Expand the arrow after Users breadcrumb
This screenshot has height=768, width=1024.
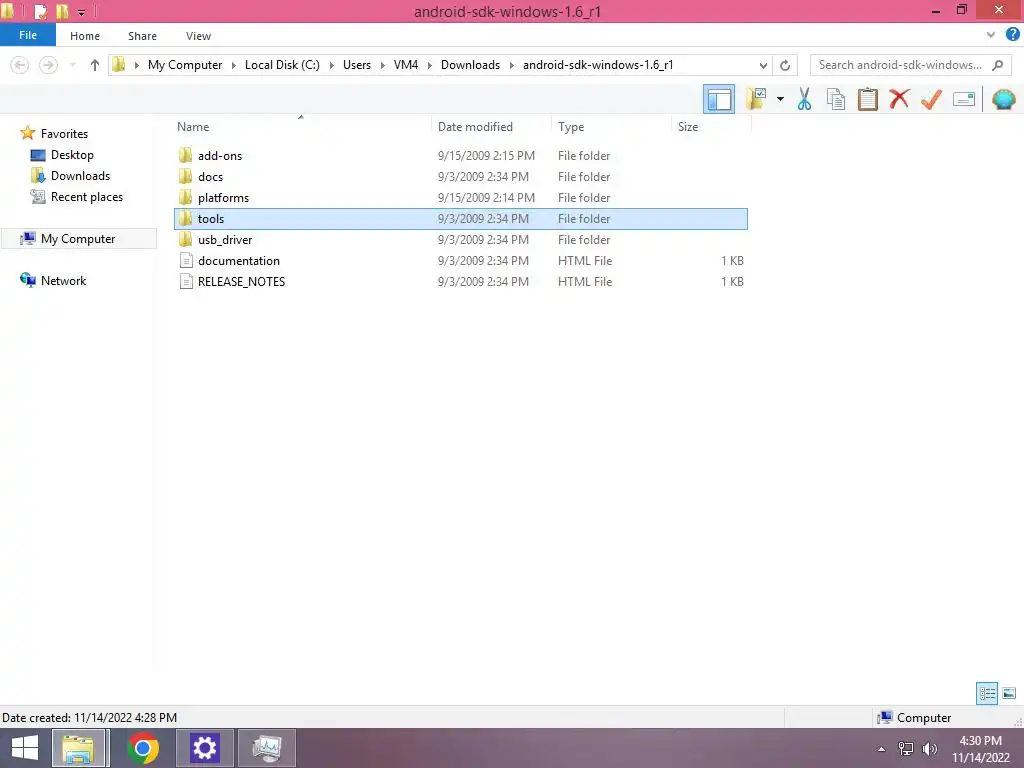click(x=383, y=65)
